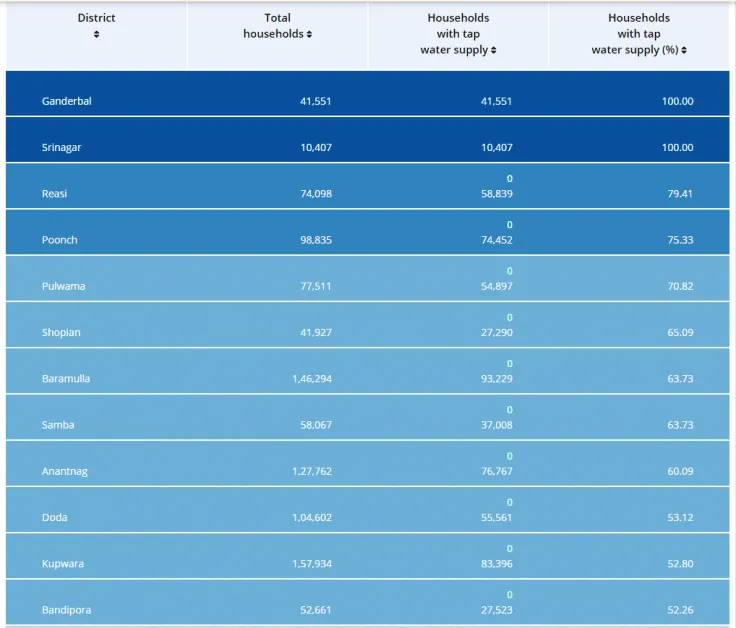Image resolution: width=736 pixels, height=628 pixels.
Task: Click Reasi percentage value 79.41
Action: pyautogui.click(x=678, y=193)
